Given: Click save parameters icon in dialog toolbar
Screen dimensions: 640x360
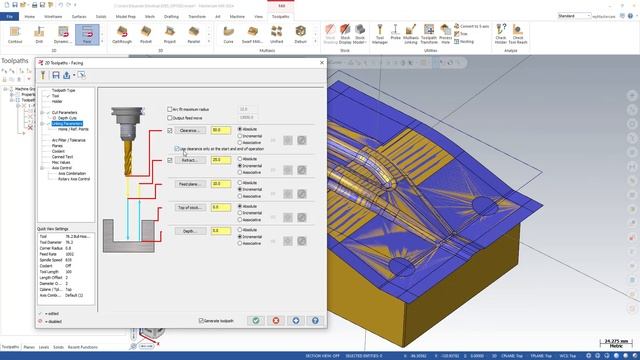Looking at the screenshot, I should (x=56, y=75).
